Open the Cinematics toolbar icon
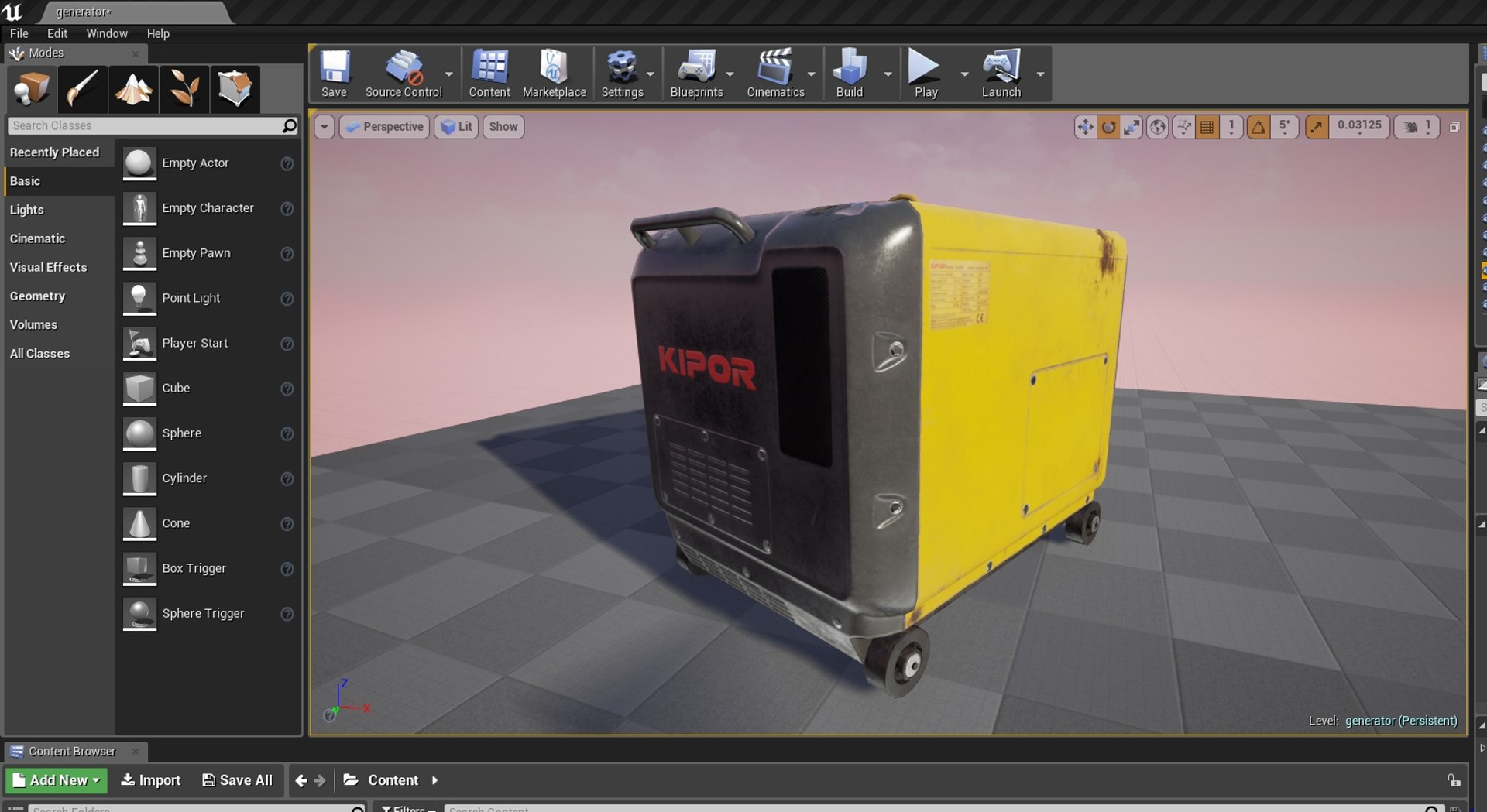 click(x=775, y=74)
